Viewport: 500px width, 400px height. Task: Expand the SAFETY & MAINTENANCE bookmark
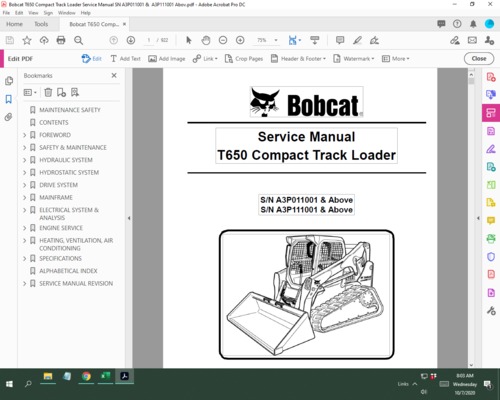(x=25, y=147)
